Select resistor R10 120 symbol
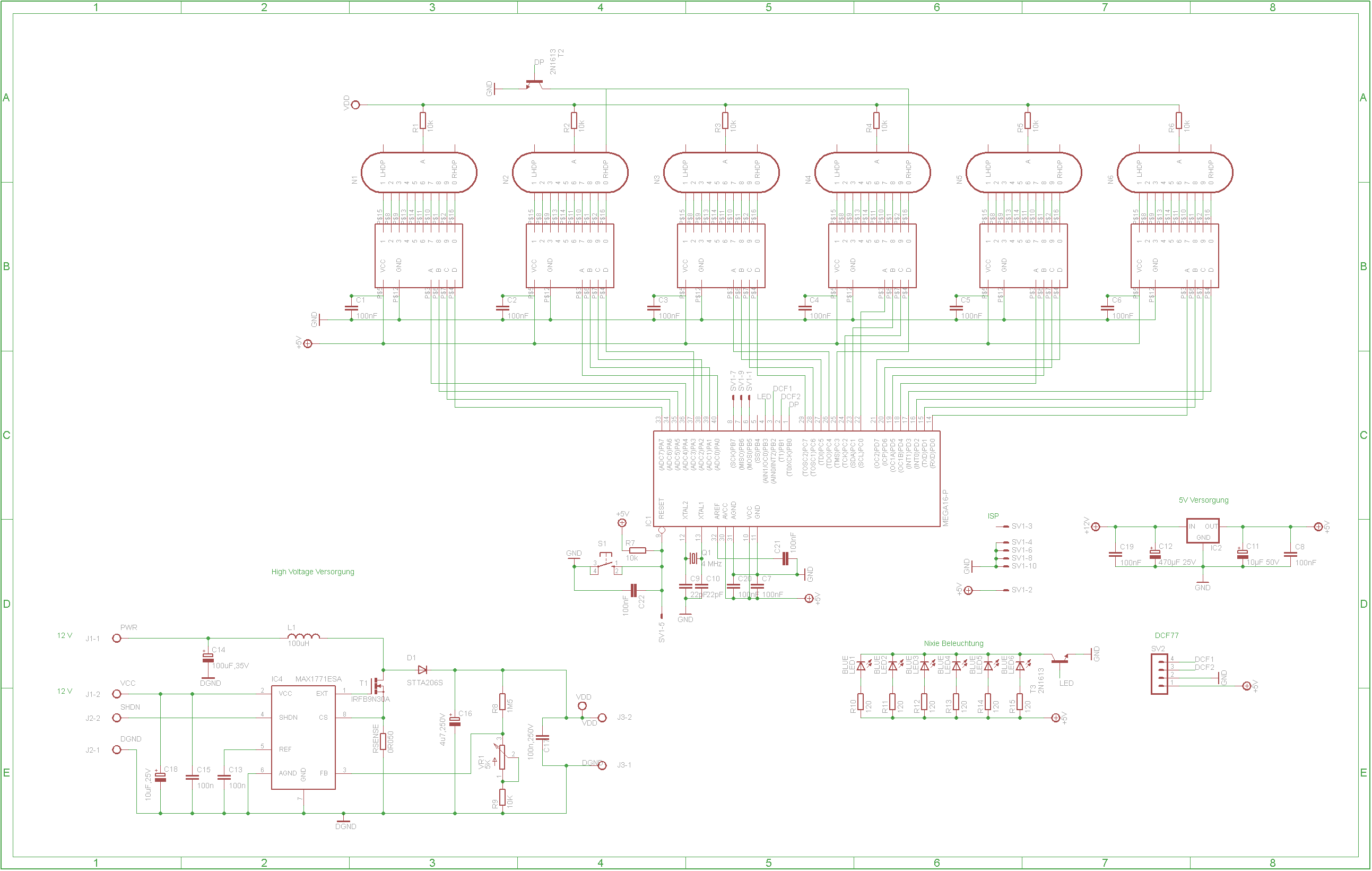 tap(861, 702)
